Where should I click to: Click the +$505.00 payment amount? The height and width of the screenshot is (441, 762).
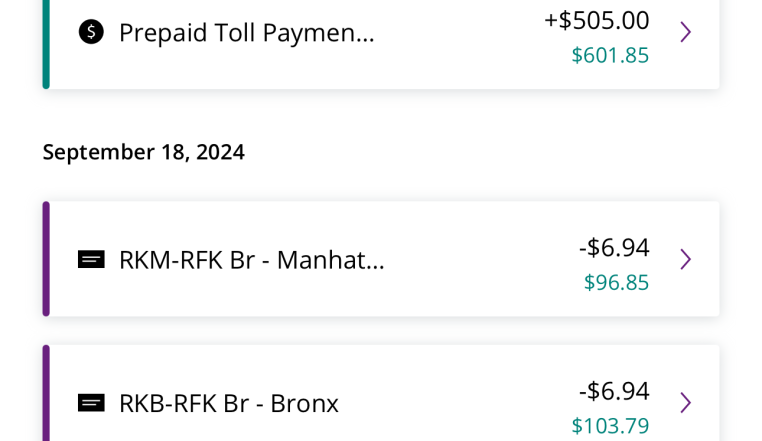597,20
